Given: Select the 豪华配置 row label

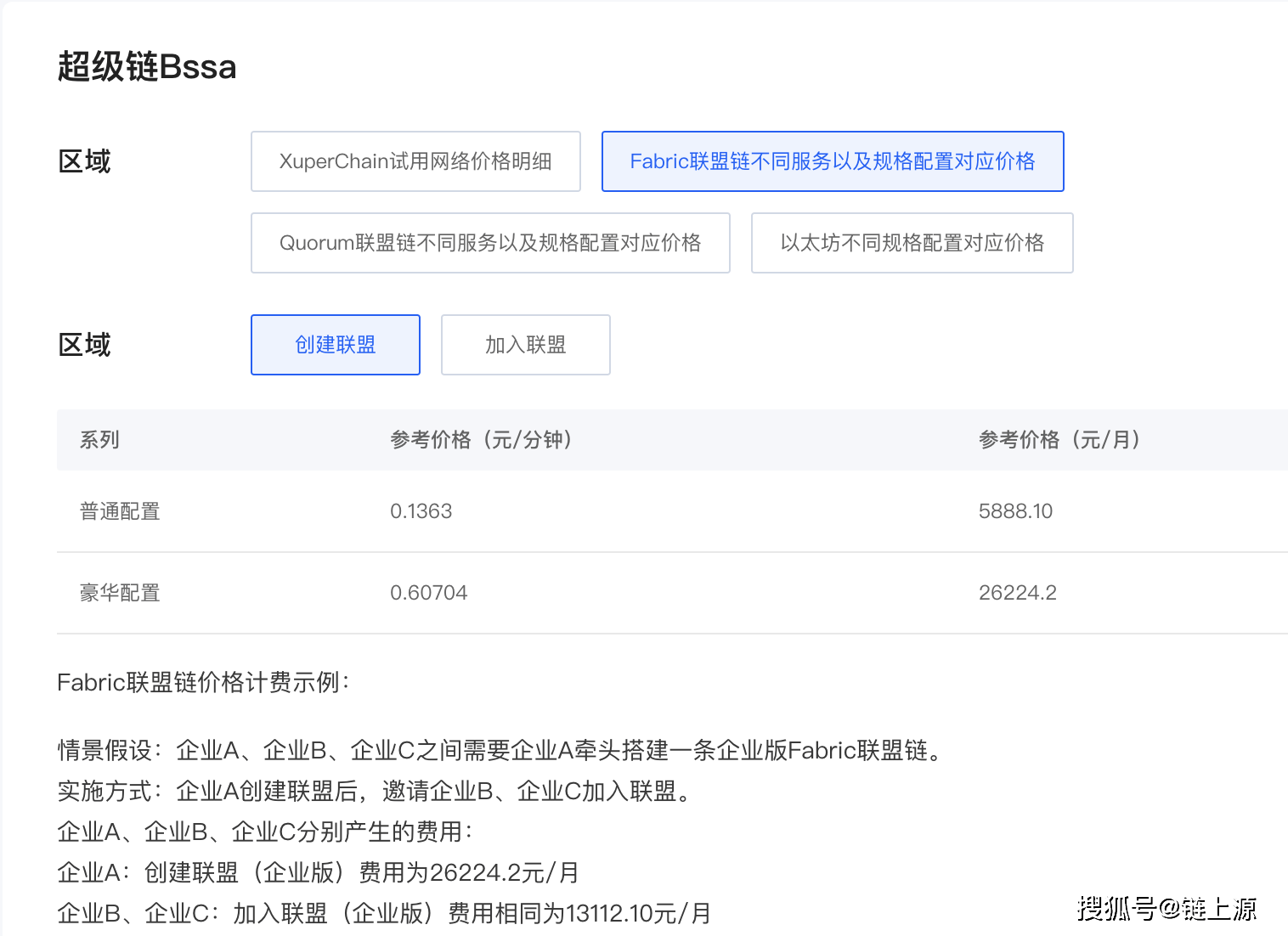Looking at the screenshot, I should coord(120,593).
